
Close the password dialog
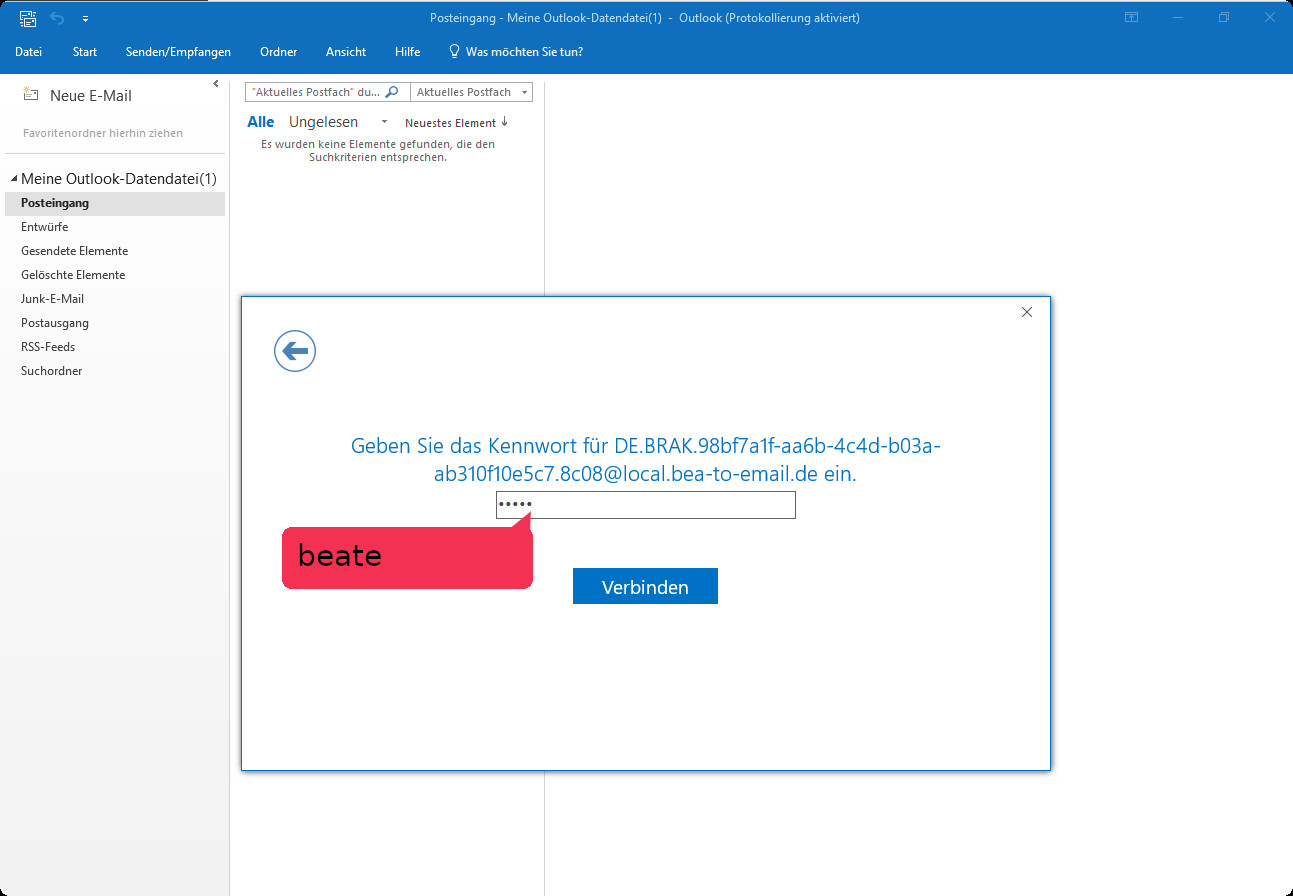pos(1027,312)
